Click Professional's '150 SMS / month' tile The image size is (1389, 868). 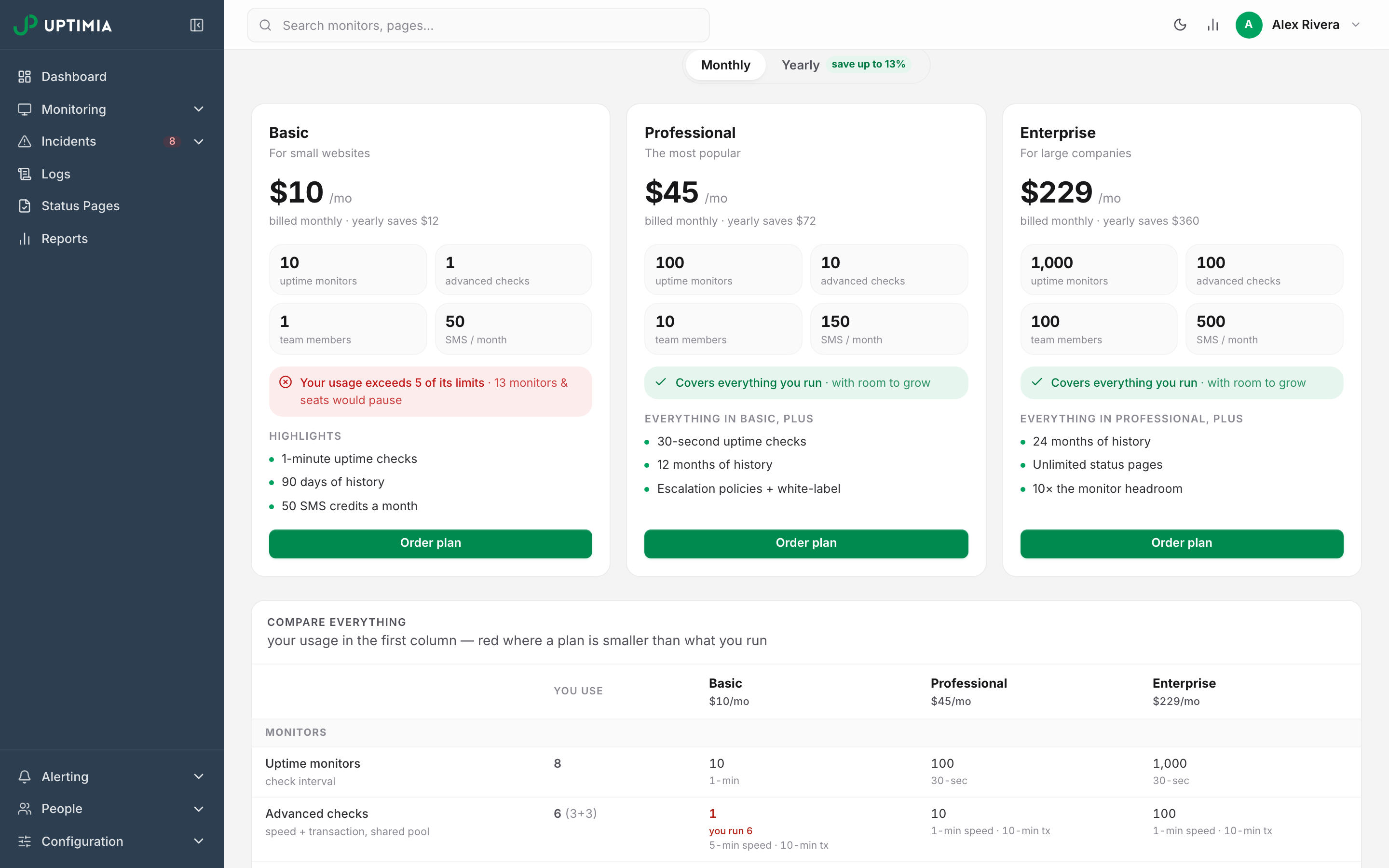(888, 329)
